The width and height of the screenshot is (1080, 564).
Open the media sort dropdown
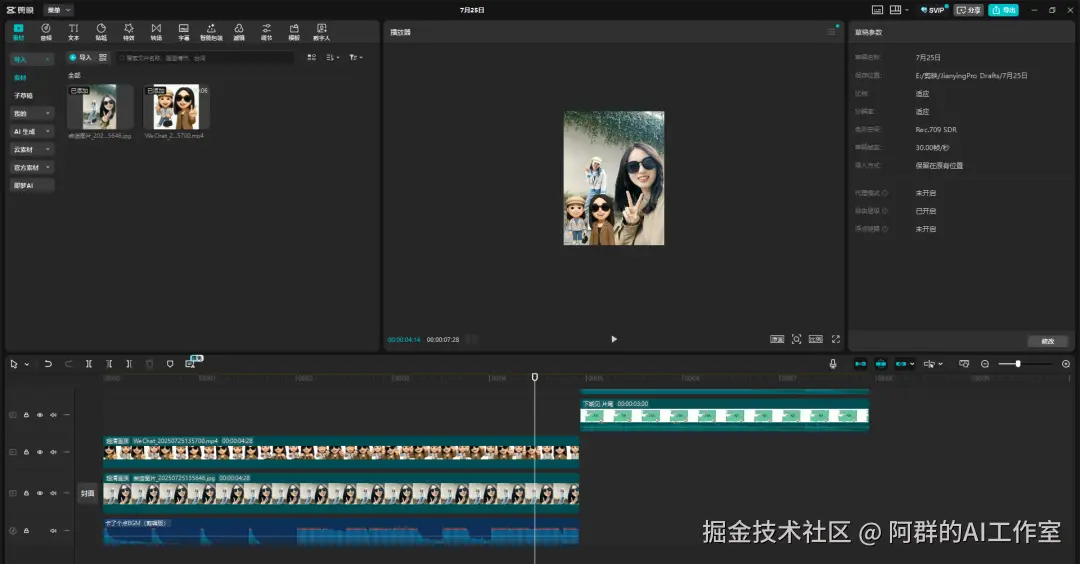pos(333,57)
